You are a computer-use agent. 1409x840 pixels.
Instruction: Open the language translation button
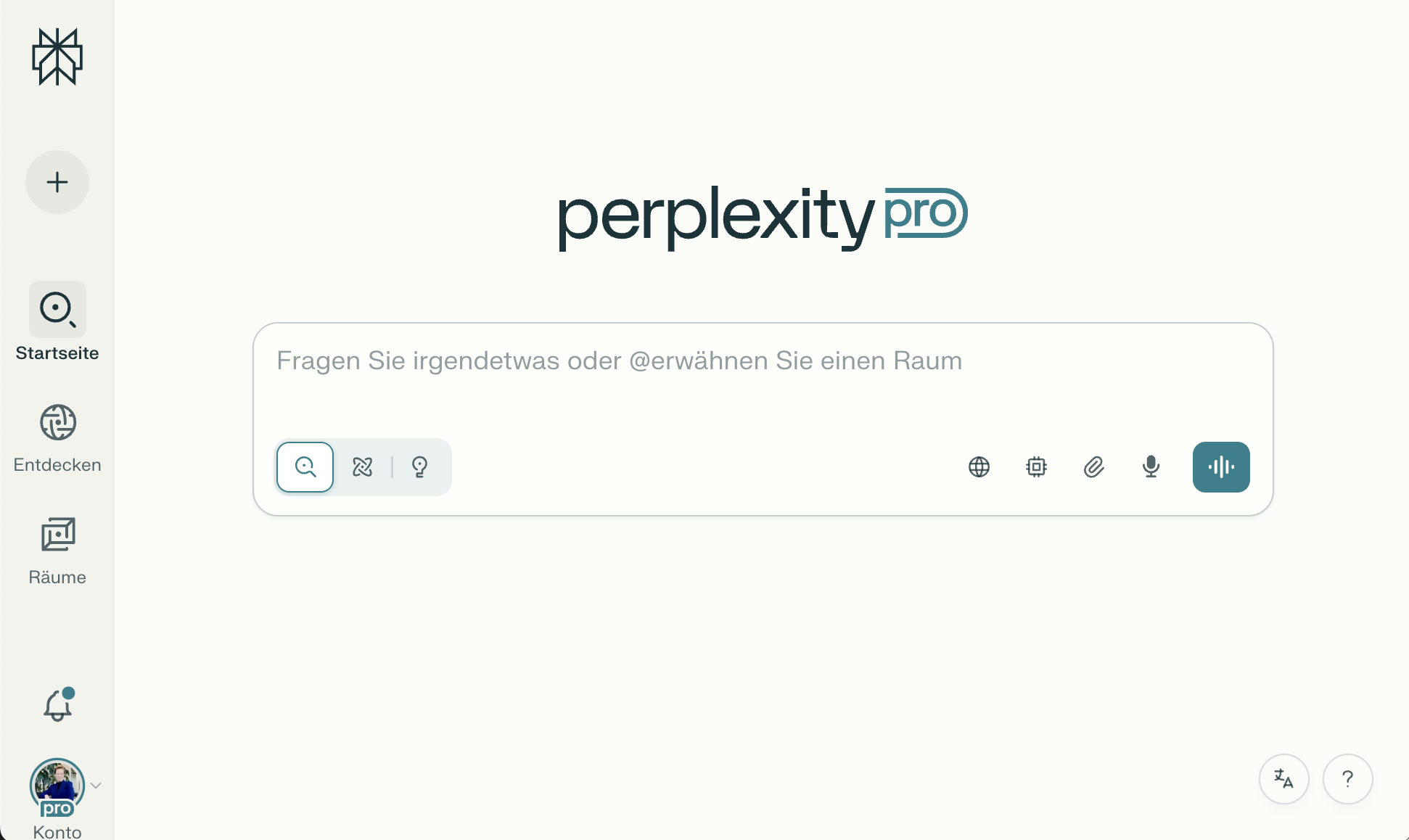[1283, 779]
